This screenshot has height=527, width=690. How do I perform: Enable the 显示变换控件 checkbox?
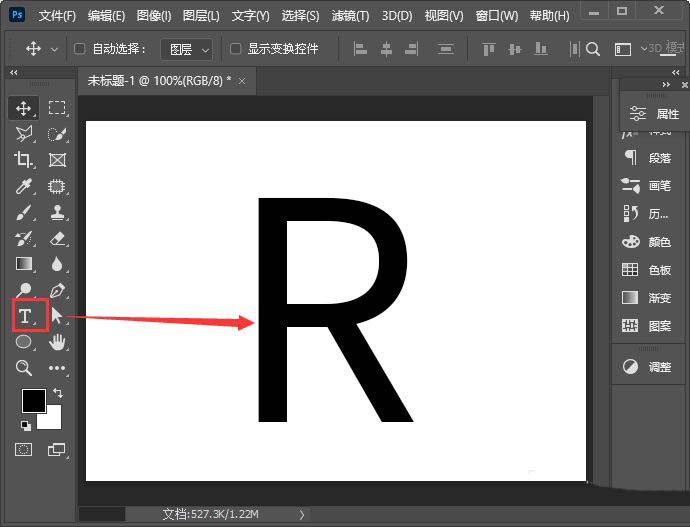[235, 48]
